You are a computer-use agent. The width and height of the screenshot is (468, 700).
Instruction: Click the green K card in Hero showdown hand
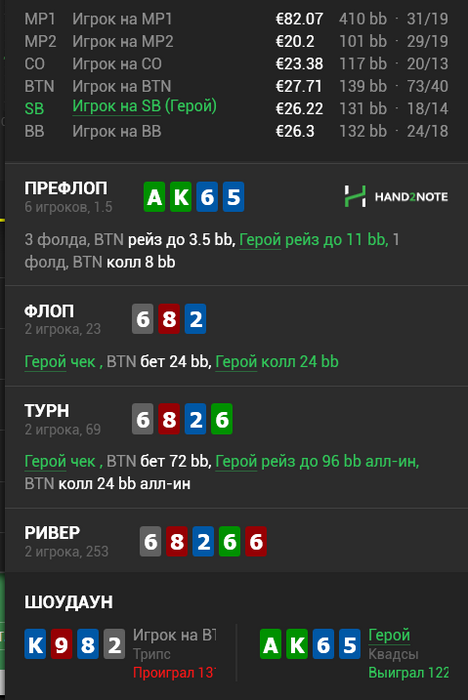(x=297, y=644)
